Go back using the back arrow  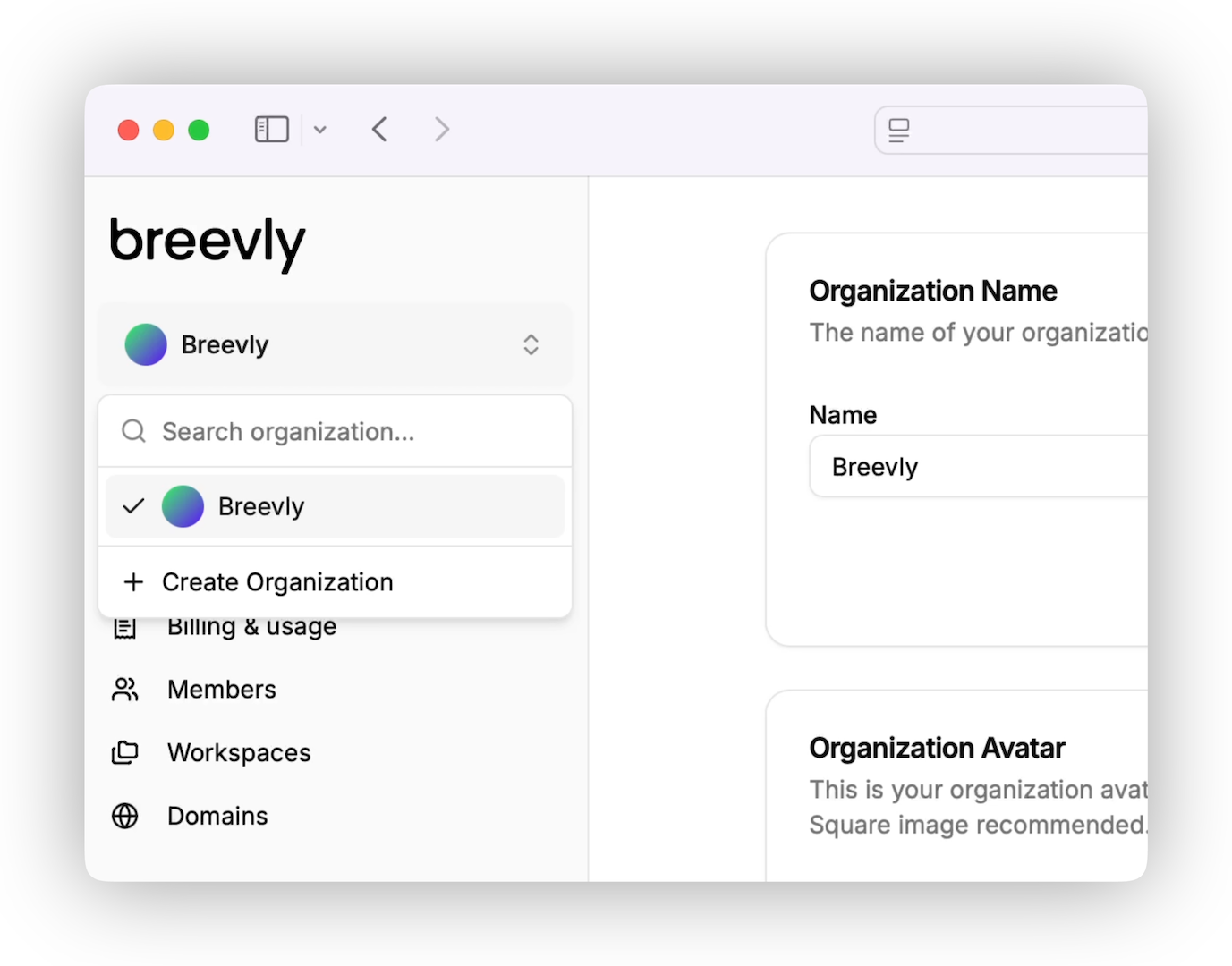(379, 130)
